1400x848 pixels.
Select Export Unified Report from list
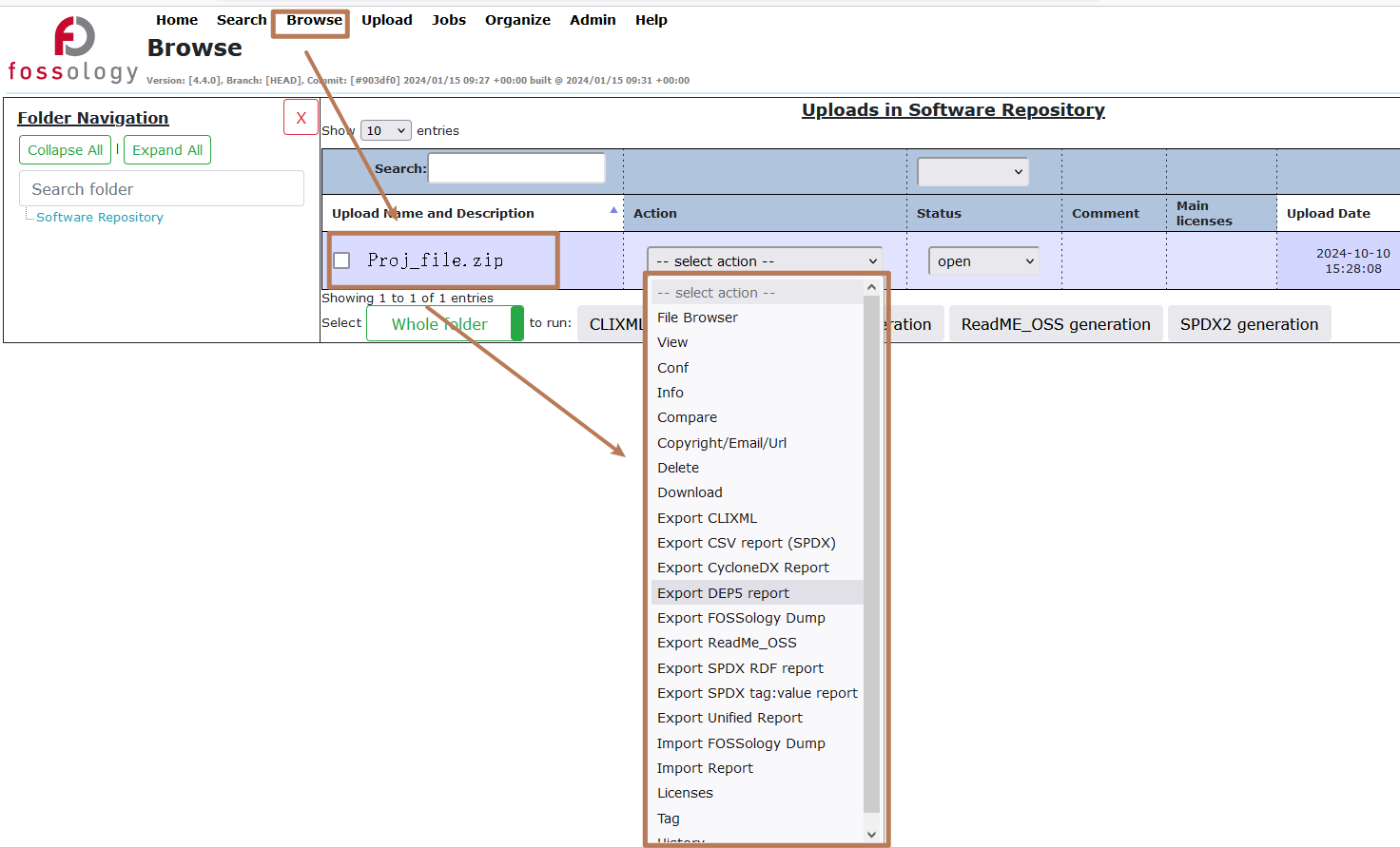pos(729,718)
